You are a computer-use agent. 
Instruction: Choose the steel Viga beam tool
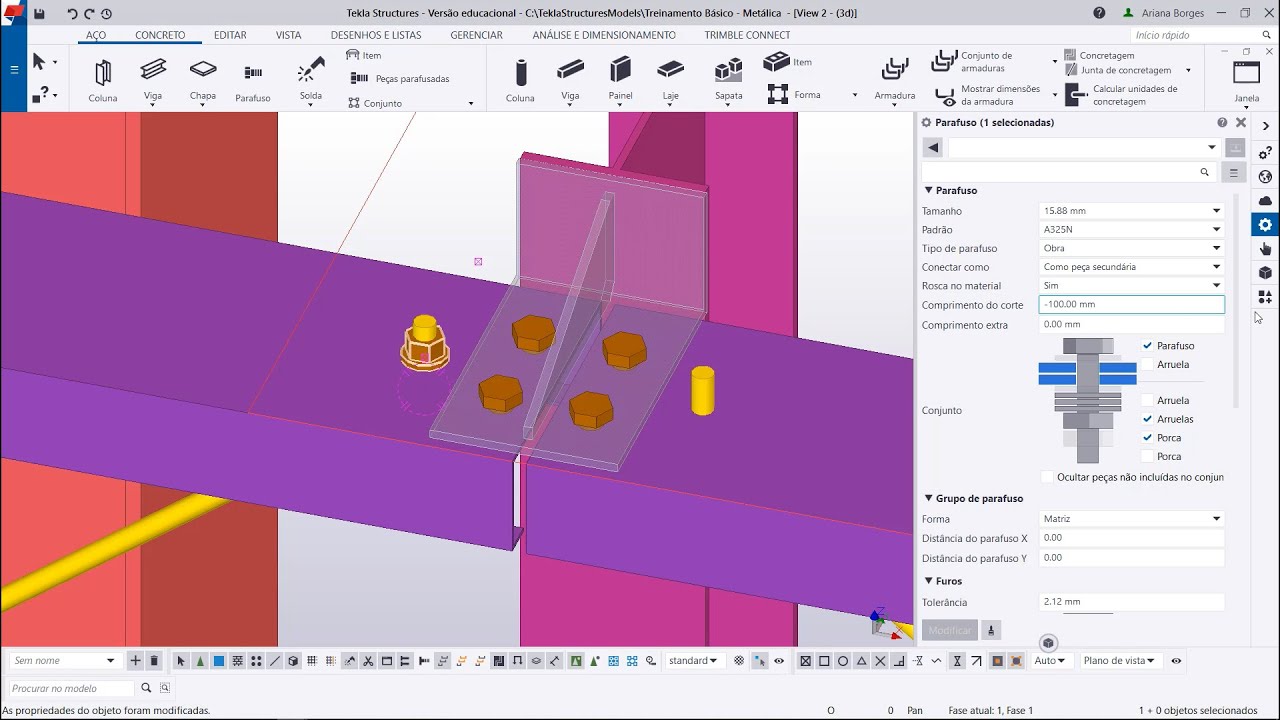(153, 80)
